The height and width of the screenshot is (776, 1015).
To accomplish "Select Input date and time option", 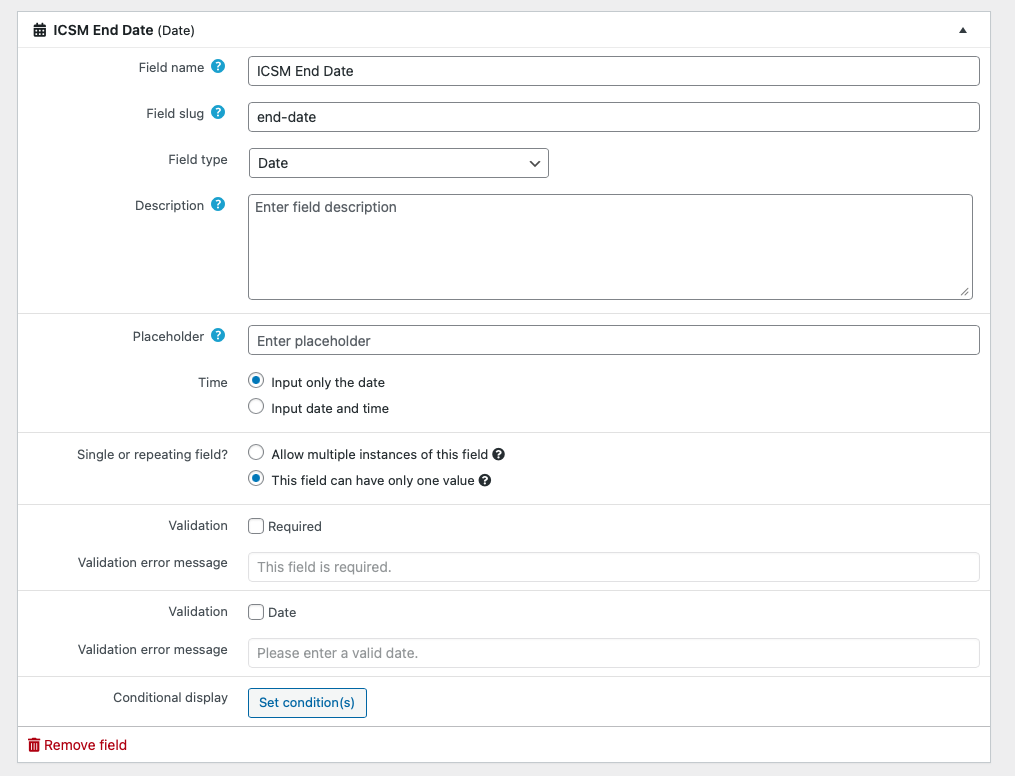I will coord(256,407).
